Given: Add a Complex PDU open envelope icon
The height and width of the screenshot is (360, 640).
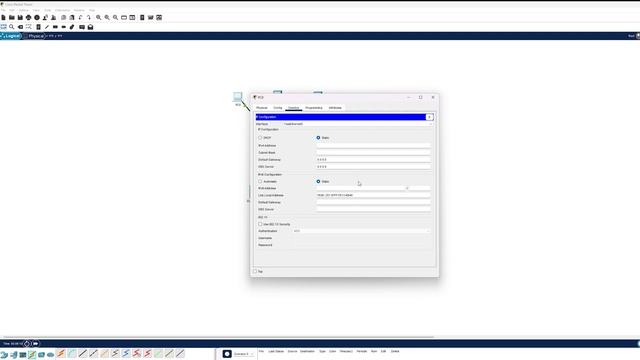Looking at the screenshot, I should point(91,27).
